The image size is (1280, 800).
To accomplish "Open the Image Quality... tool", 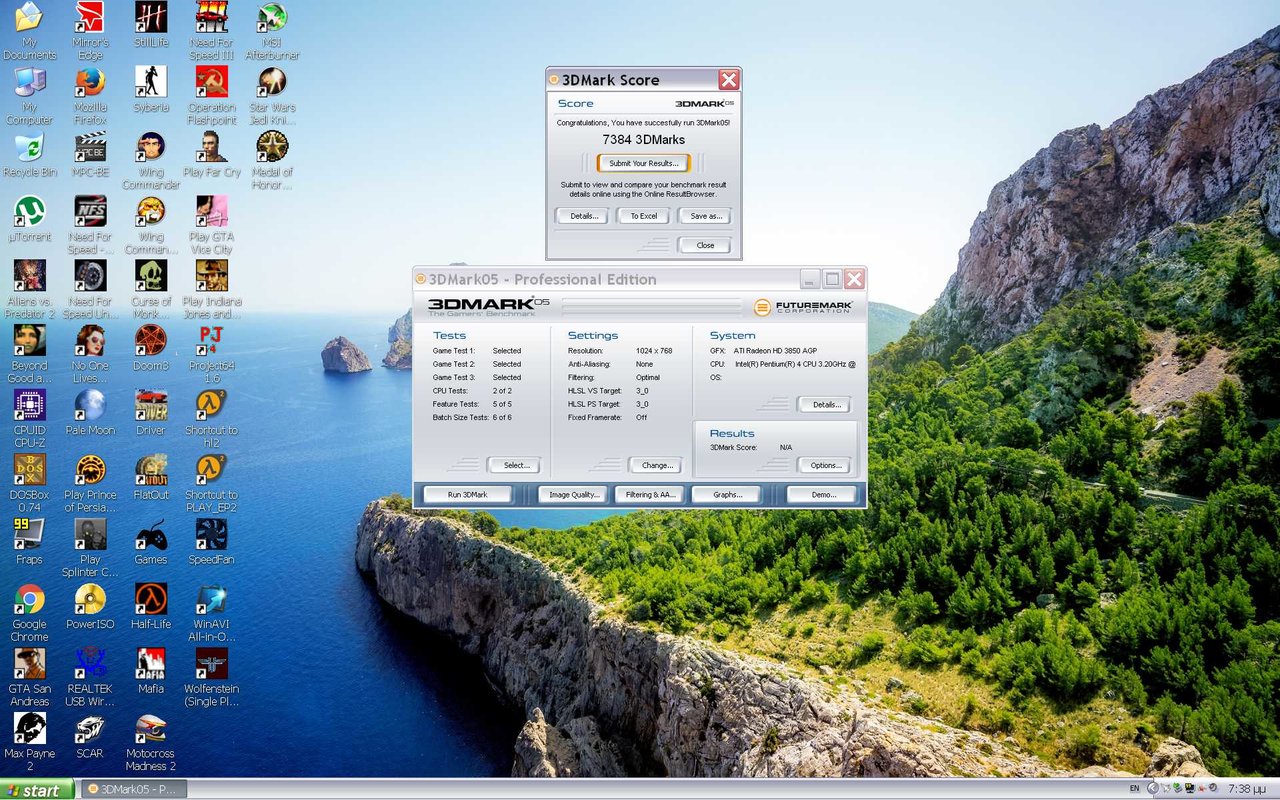I will pos(574,495).
